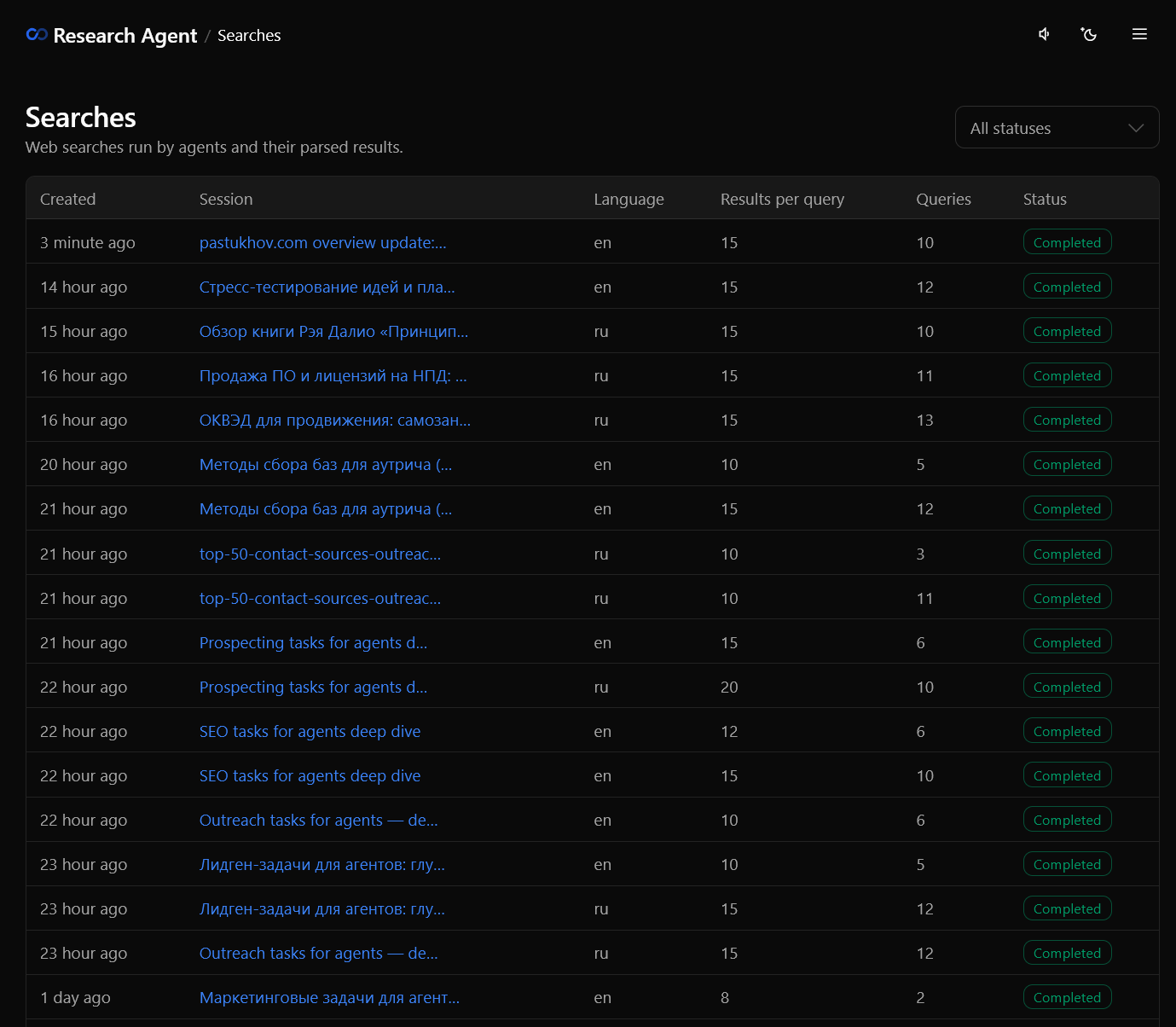Open the Маркетинговые задачи для агент session
This screenshot has height=1027, width=1176.
click(330, 998)
